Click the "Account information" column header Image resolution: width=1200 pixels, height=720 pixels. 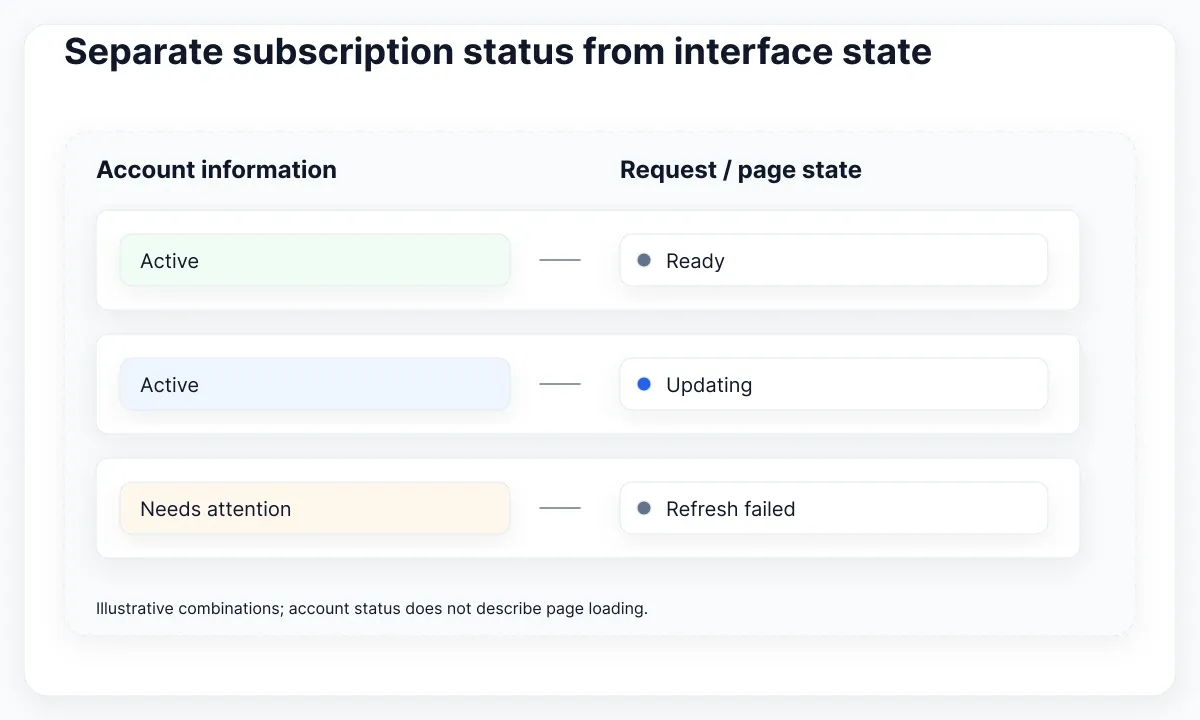[216, 170]
